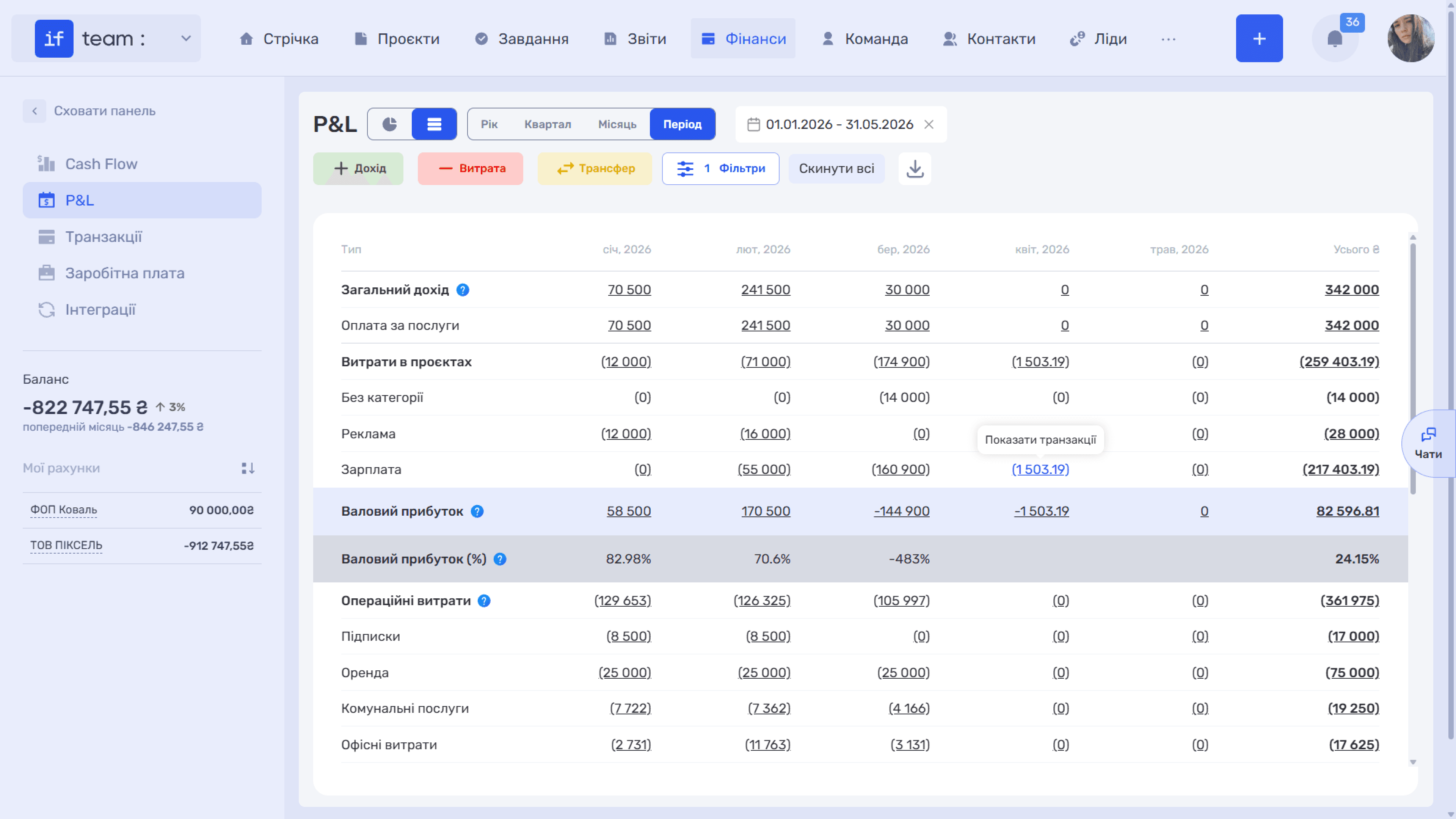The image size is (1456, 819).
Task: Sort the Мої рахунки accounts list
Action: coord(248,468)
